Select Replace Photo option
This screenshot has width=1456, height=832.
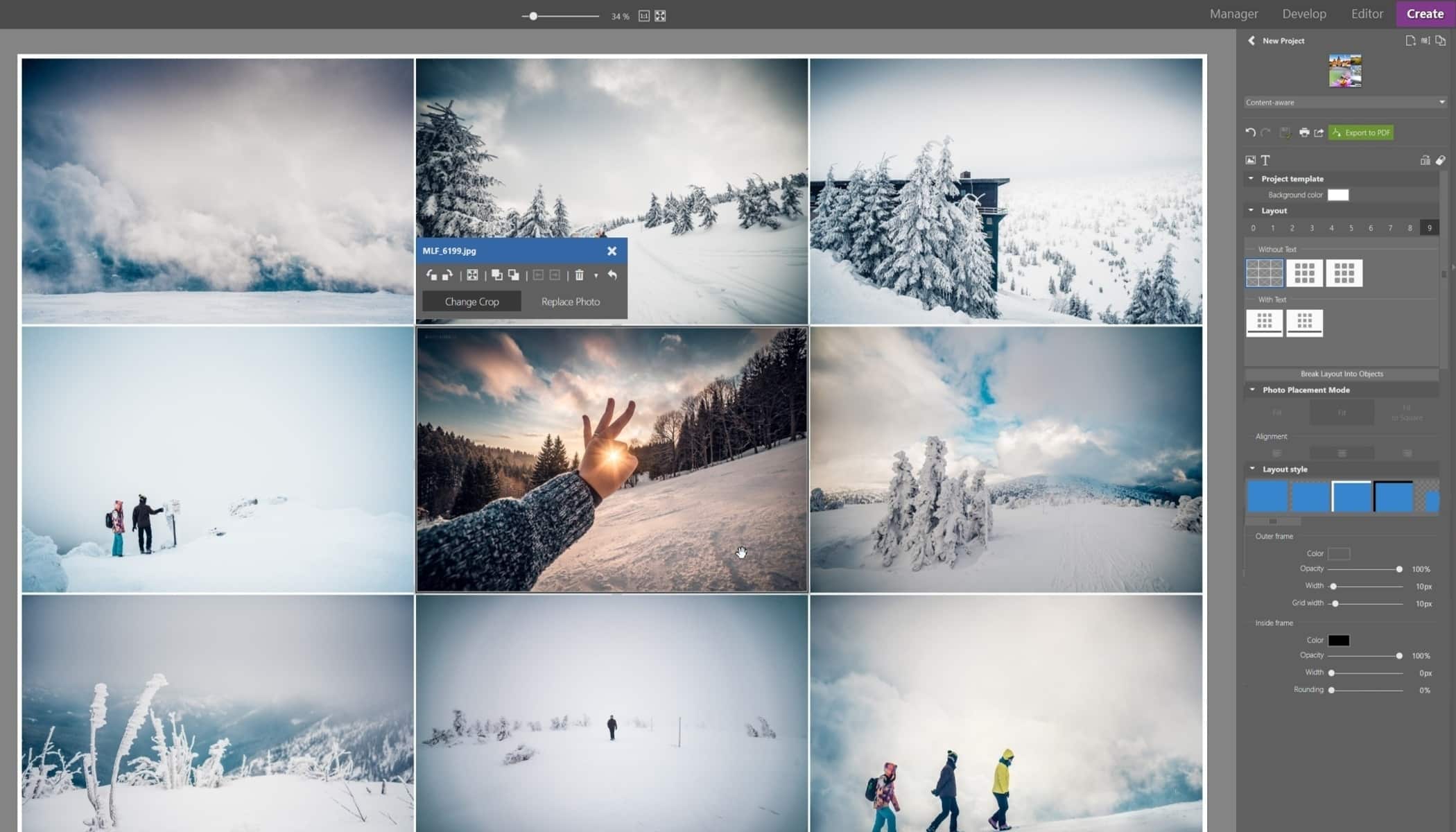(x=570, y=301)
